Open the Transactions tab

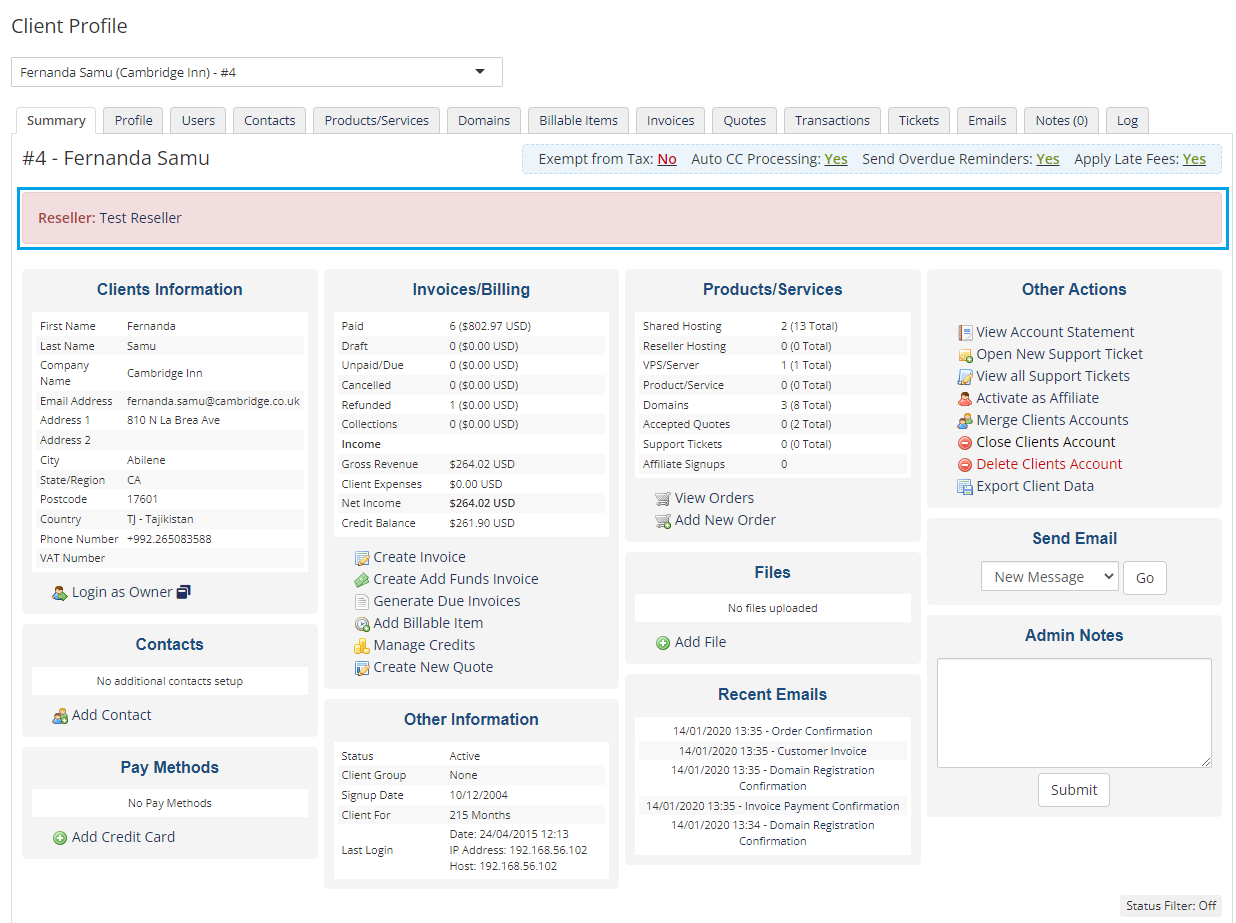[x=833, y=120]
